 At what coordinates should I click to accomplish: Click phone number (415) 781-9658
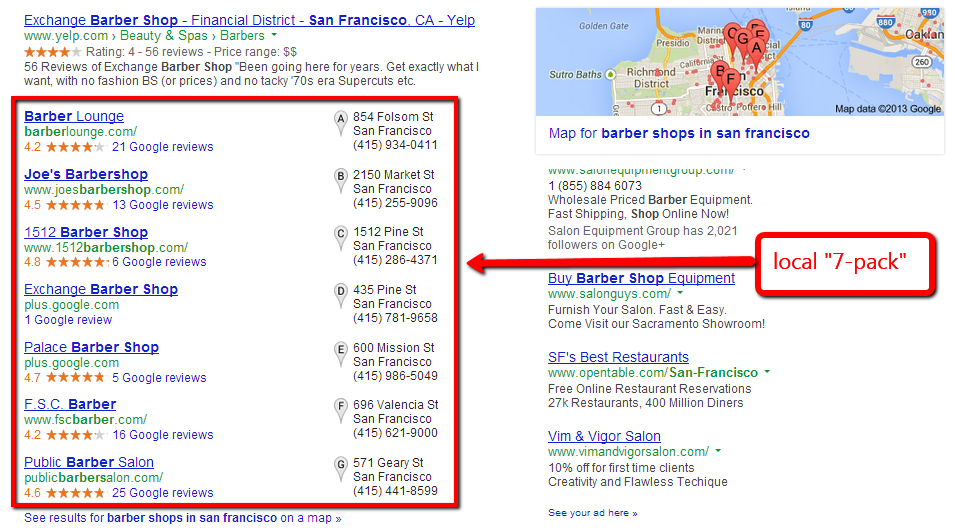point(395,318)
